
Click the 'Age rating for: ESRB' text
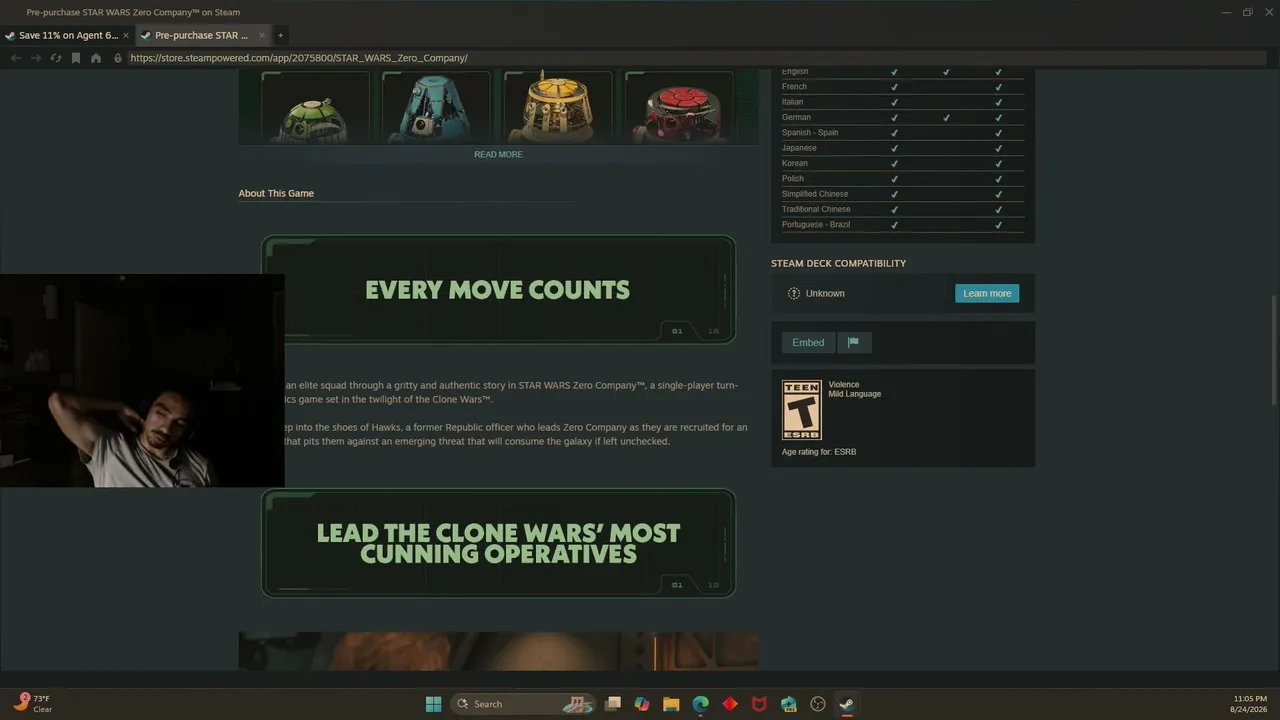coord(819,452)
